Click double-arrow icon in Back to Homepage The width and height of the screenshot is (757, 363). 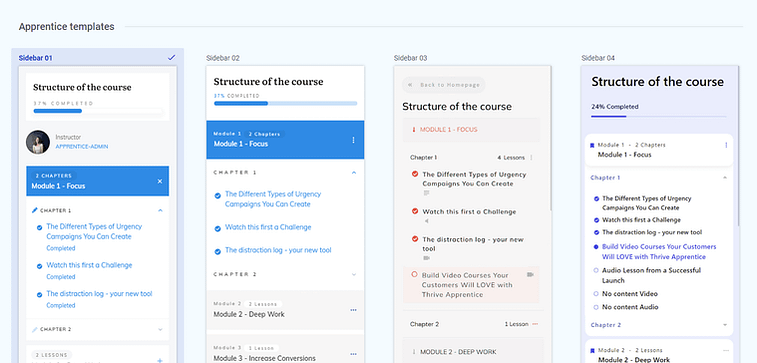click(x=410, y=85)
